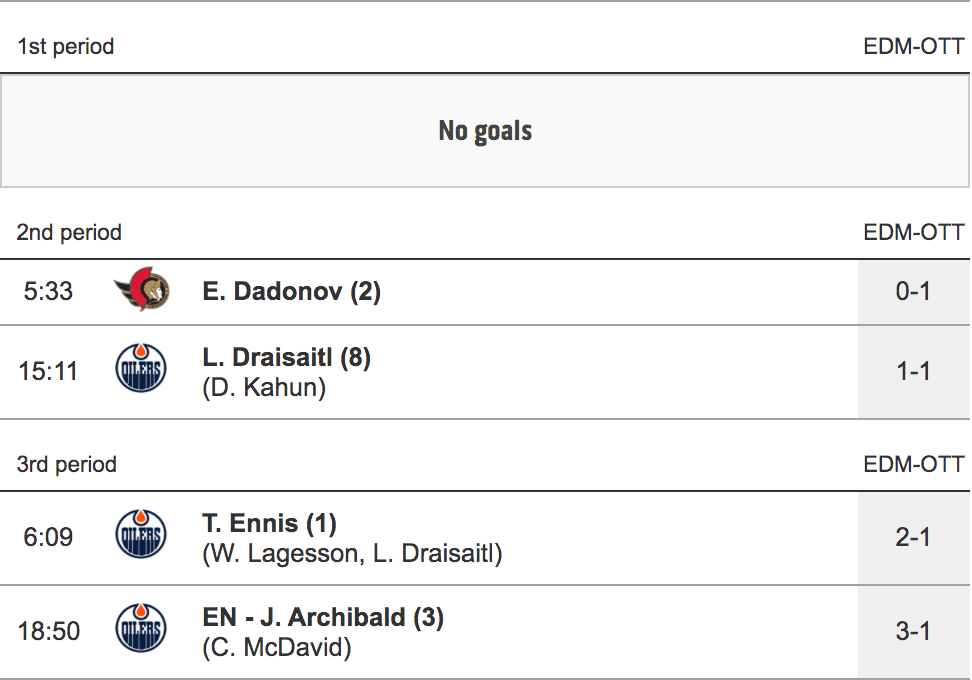
Task: Click the 1st period heading
Action: (x=66, y=46)
